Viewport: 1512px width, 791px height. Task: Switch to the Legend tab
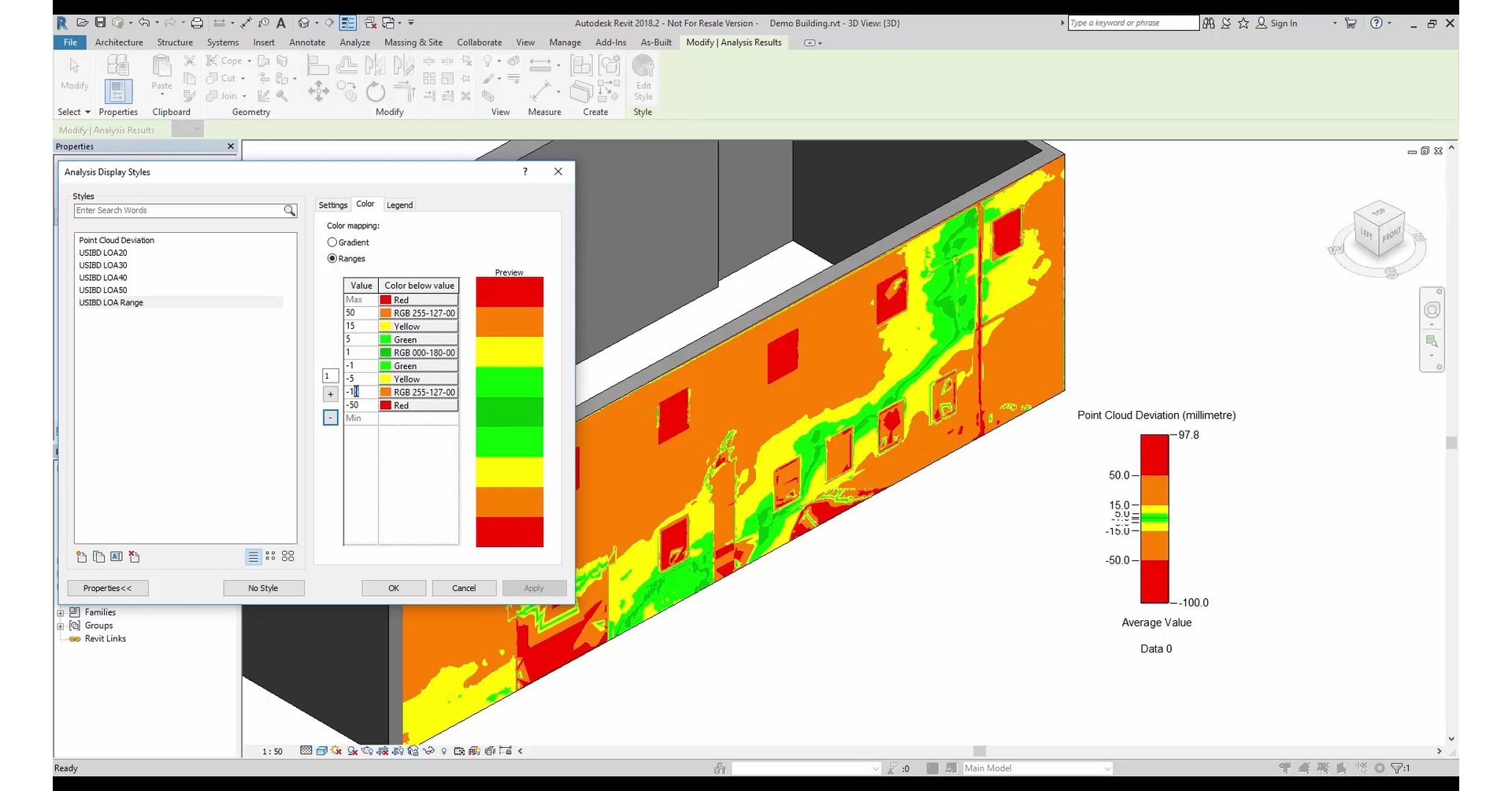click(x=399, y=205)
